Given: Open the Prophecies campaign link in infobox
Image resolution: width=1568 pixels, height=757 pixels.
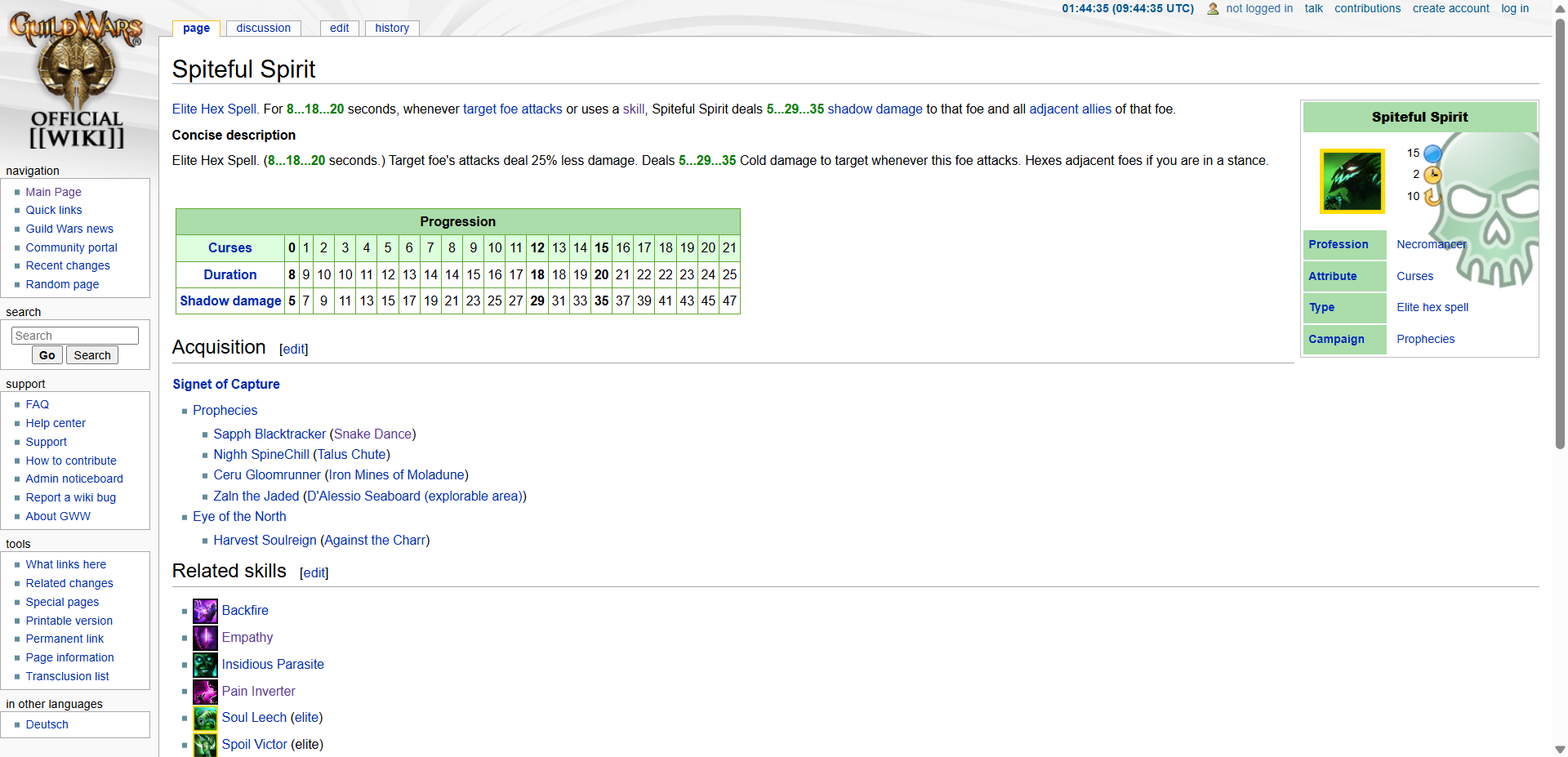Looking at the screenshot, I should (x=1425, y=339).
